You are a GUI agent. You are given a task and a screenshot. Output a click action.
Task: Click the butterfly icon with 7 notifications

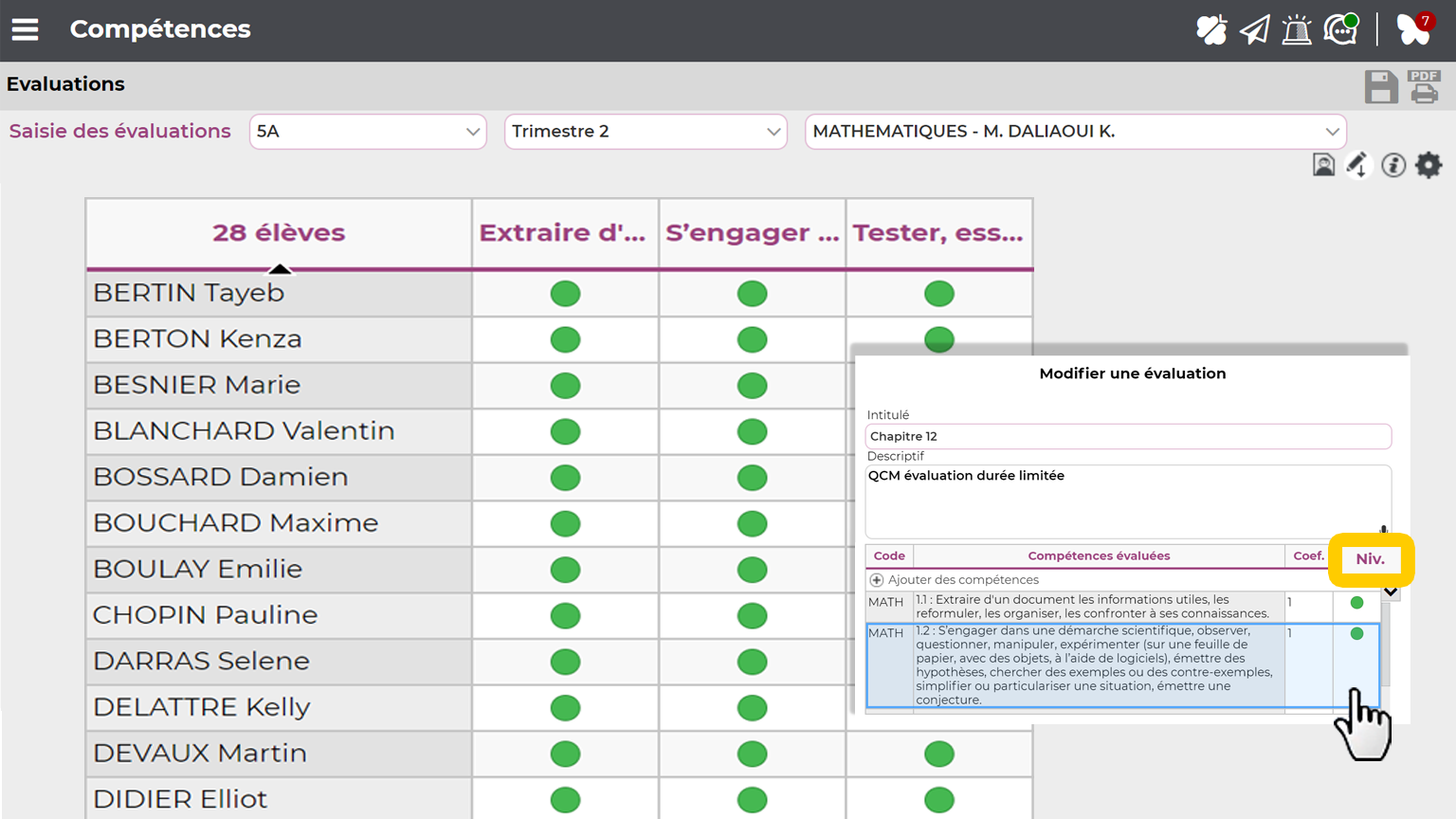1414,29
